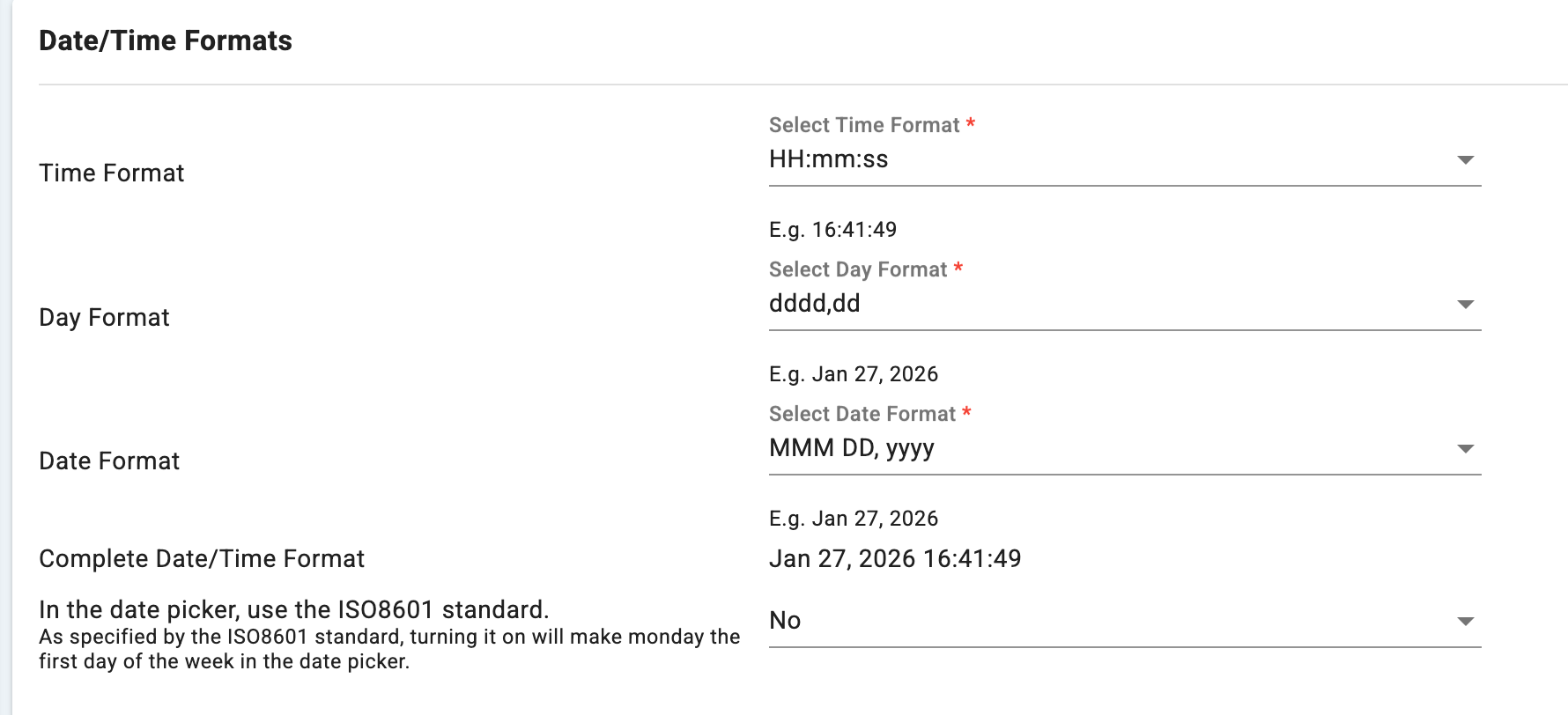Click the E.g. 16:41:49 time example
This screenshot has height=715, width=1568.
[x=832, y=230]
